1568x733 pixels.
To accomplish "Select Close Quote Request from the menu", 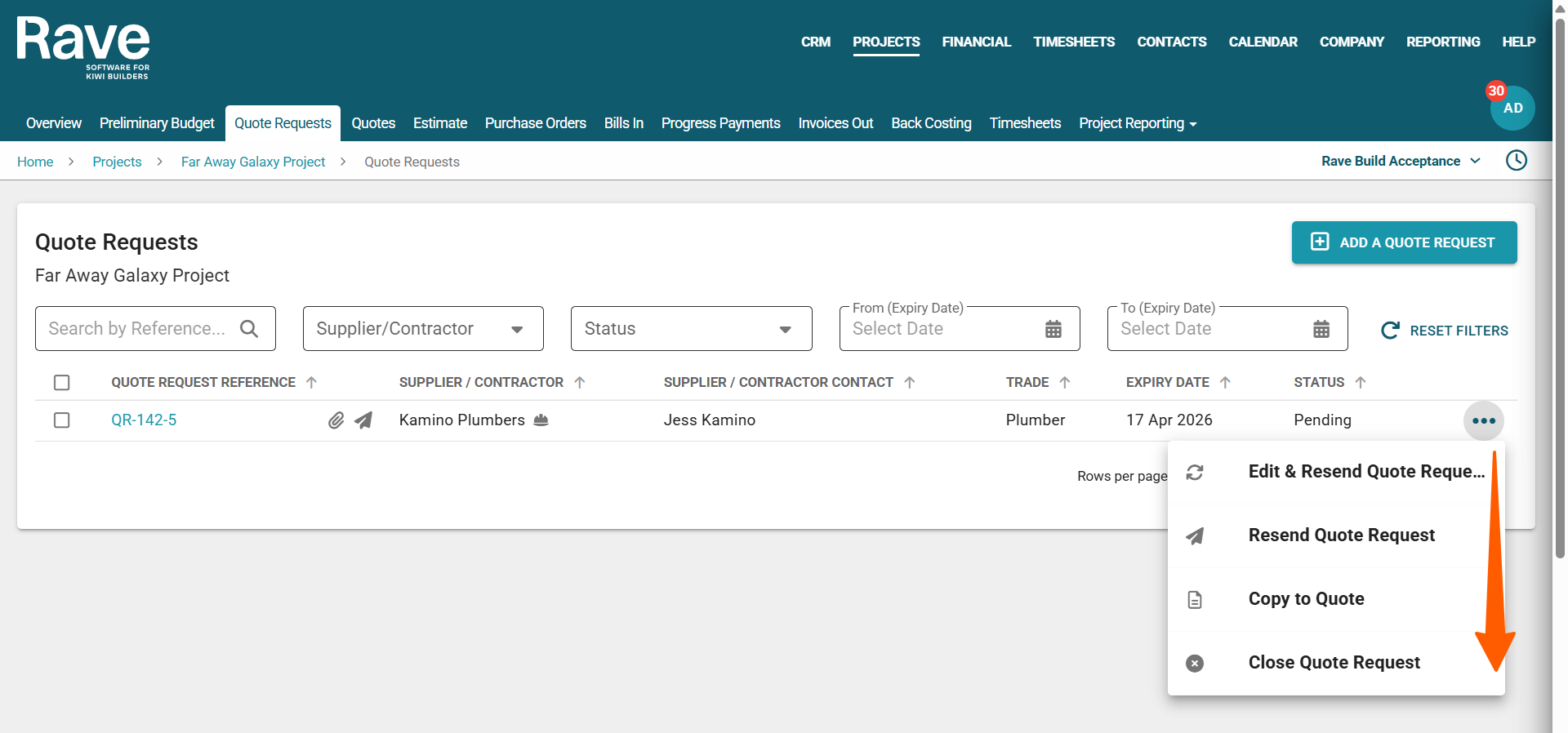I will [1334, 663].
